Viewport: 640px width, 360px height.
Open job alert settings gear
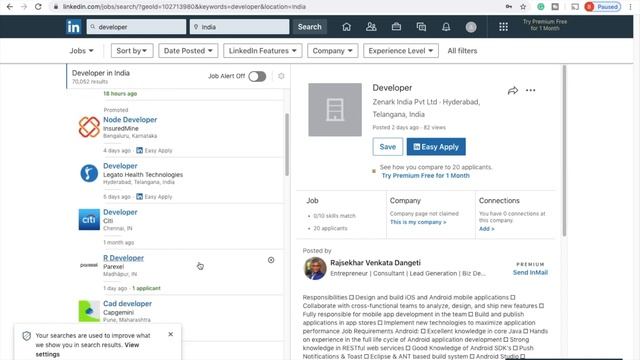(281, 76)
